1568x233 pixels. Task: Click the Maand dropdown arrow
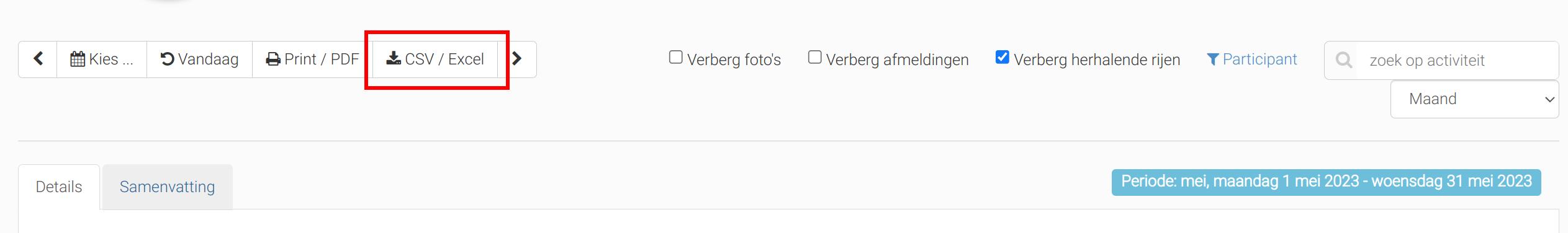click(x=1549, y=99)
